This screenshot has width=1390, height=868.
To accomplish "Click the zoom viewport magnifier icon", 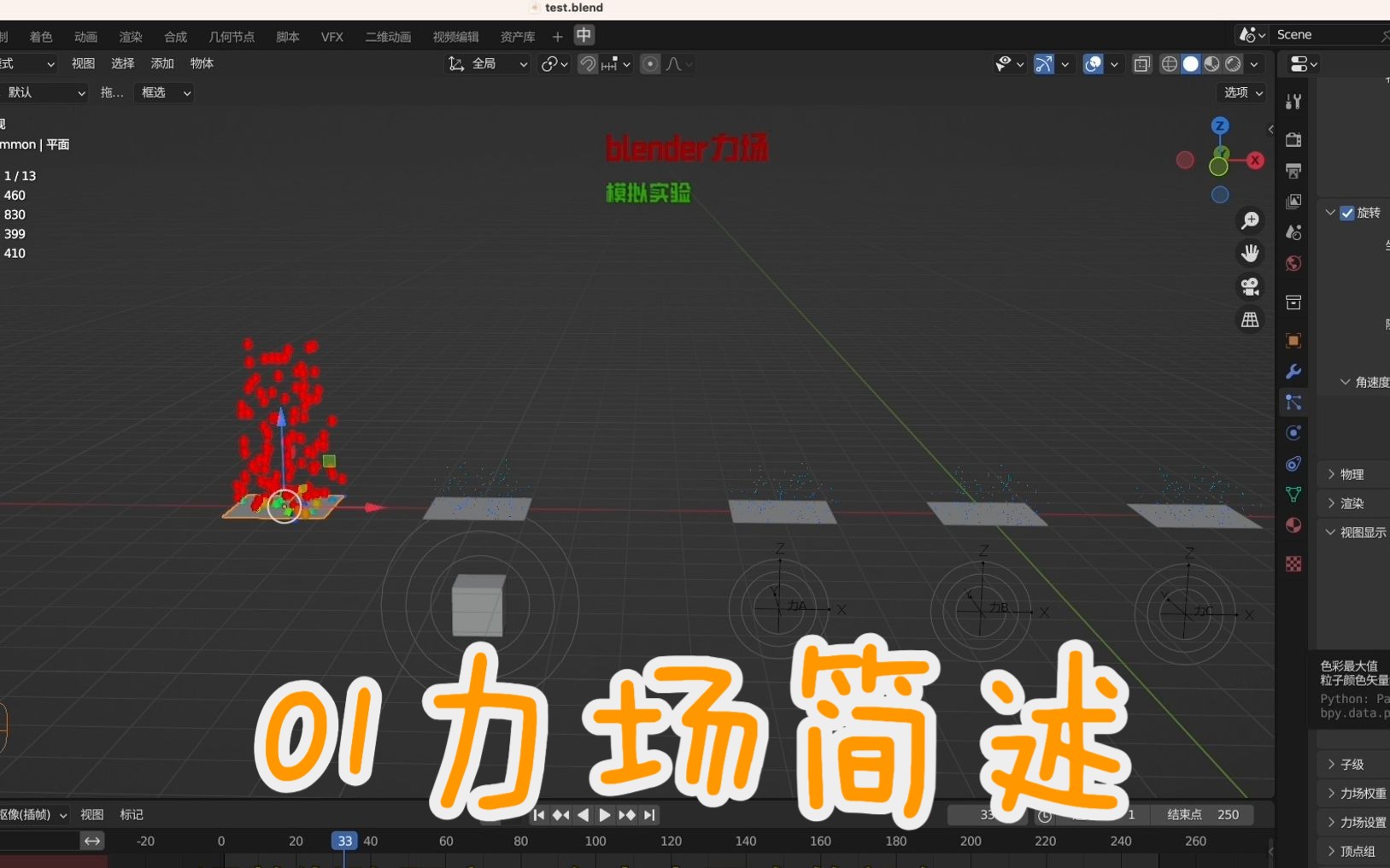I will (x=1250, y=220).
